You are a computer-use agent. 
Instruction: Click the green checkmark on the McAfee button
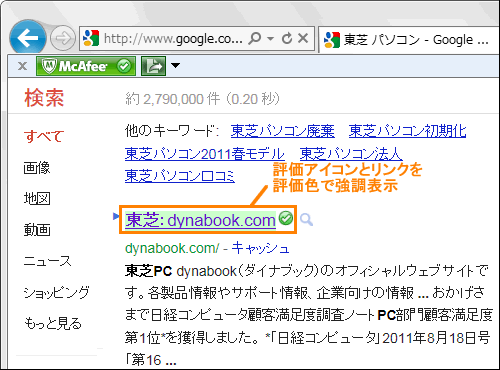click(x=124, y=66)
